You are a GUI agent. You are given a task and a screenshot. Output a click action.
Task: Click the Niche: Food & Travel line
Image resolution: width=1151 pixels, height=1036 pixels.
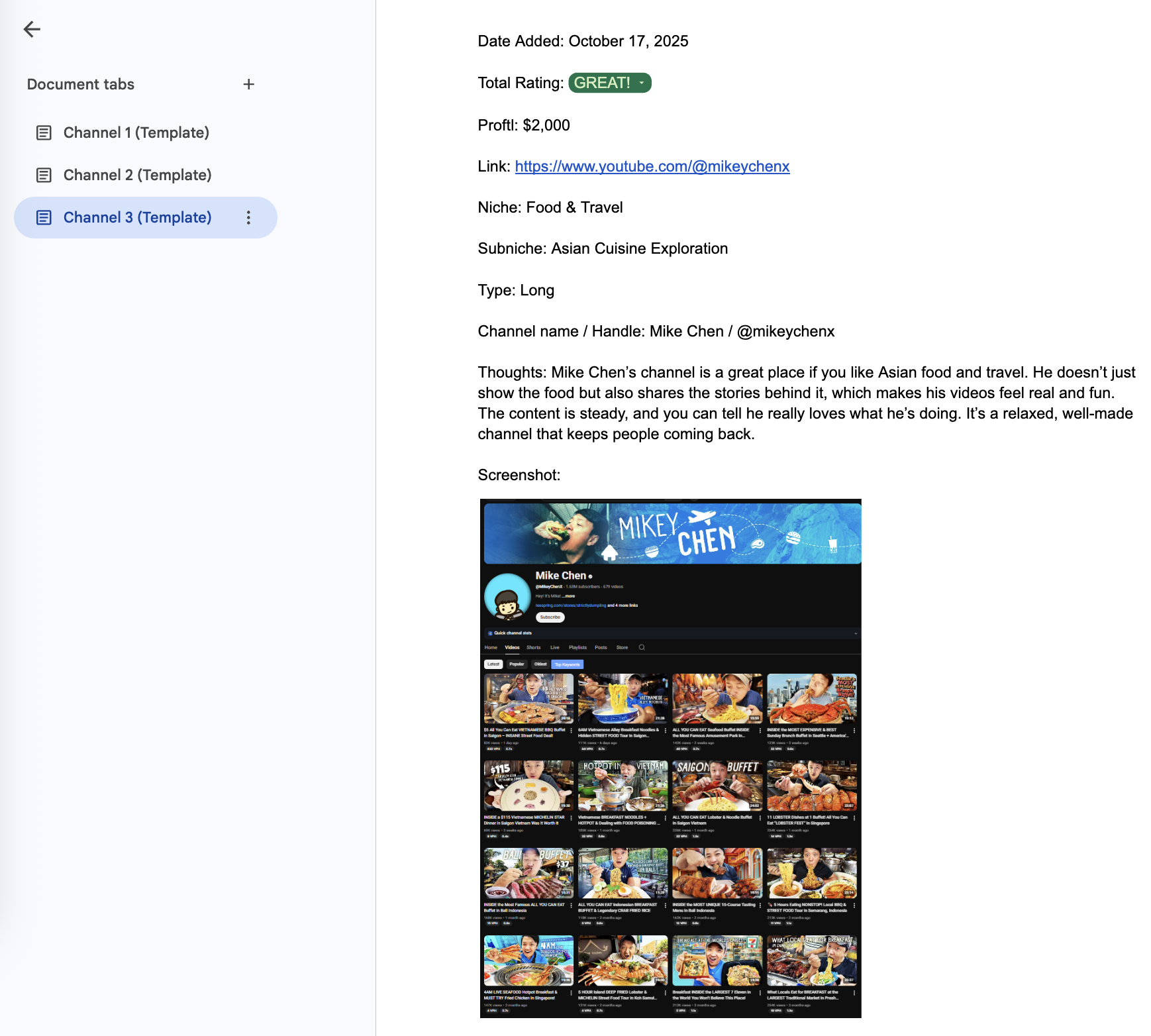(550, 207)
